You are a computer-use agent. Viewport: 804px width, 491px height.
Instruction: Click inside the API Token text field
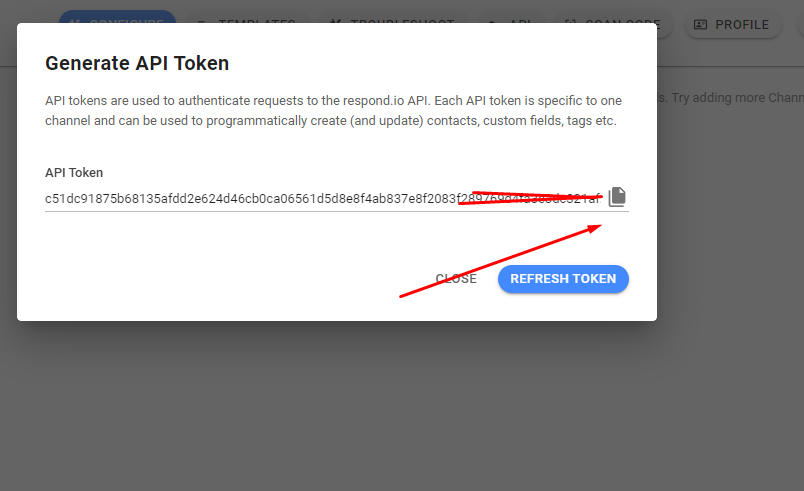pyautogui.click(x=323, y=198)
